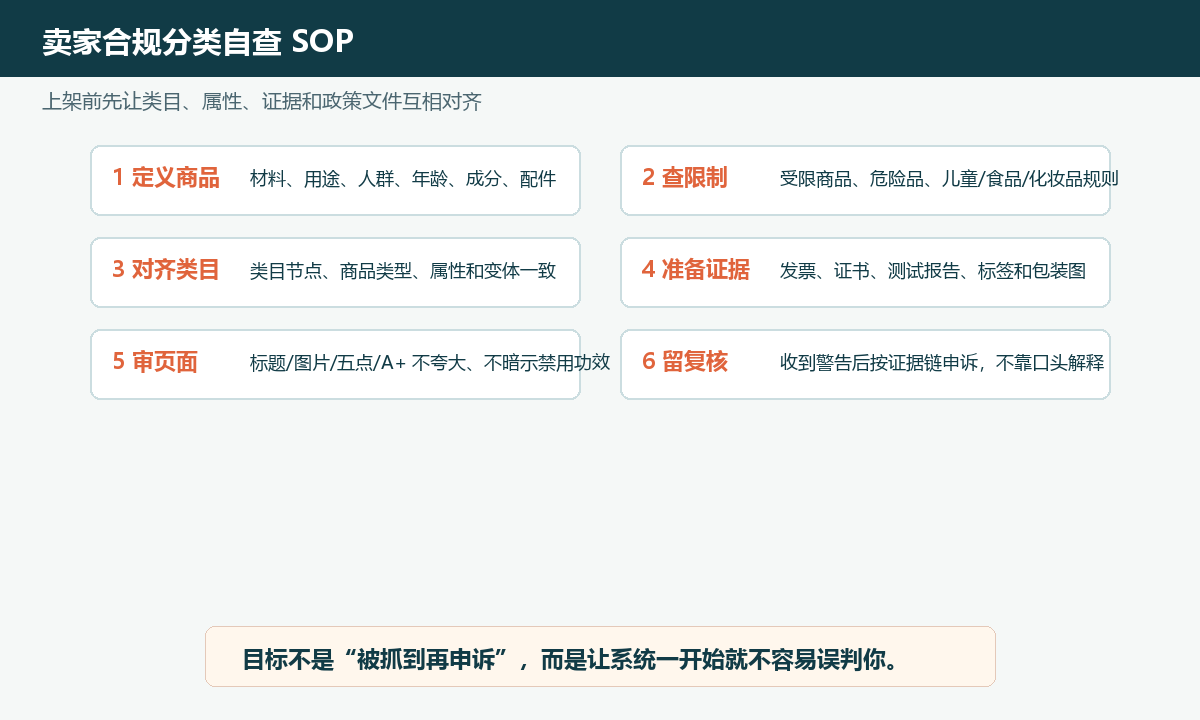The image size is (1200, 720).
Task: Select the heading 4 准备证据
Action: (x=696, y=270)
